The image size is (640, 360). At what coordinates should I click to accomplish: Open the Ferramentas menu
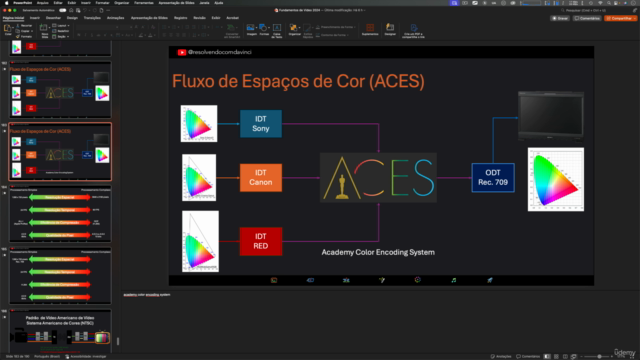pyautogui.click(x=144, y=3)
